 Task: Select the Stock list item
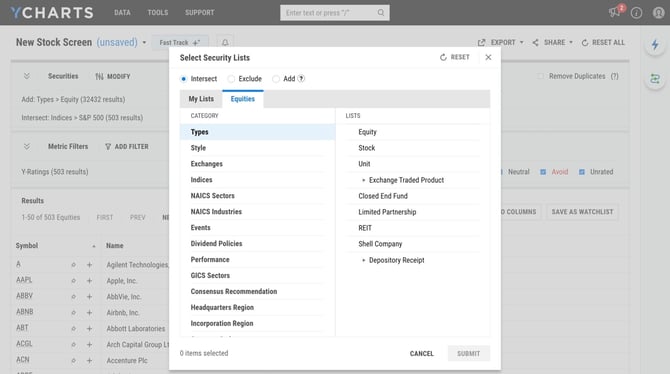coord(413,148)
